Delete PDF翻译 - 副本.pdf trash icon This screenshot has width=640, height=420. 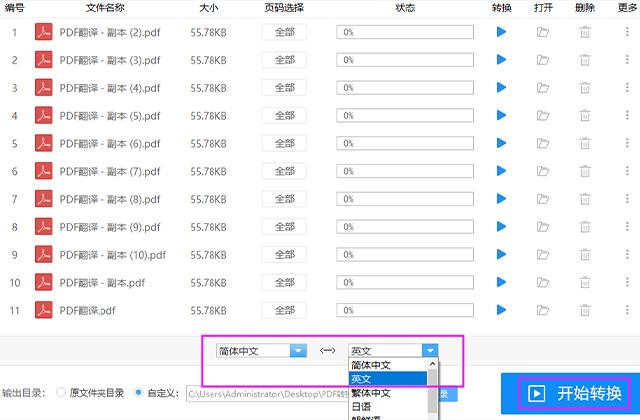[x=585, y=282]
